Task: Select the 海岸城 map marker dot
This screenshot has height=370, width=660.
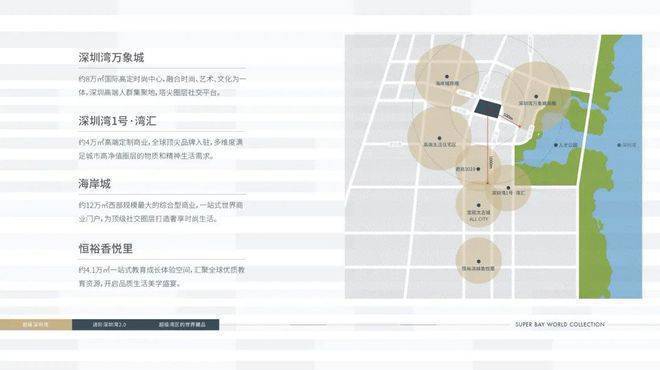Action: pos(447,76)
